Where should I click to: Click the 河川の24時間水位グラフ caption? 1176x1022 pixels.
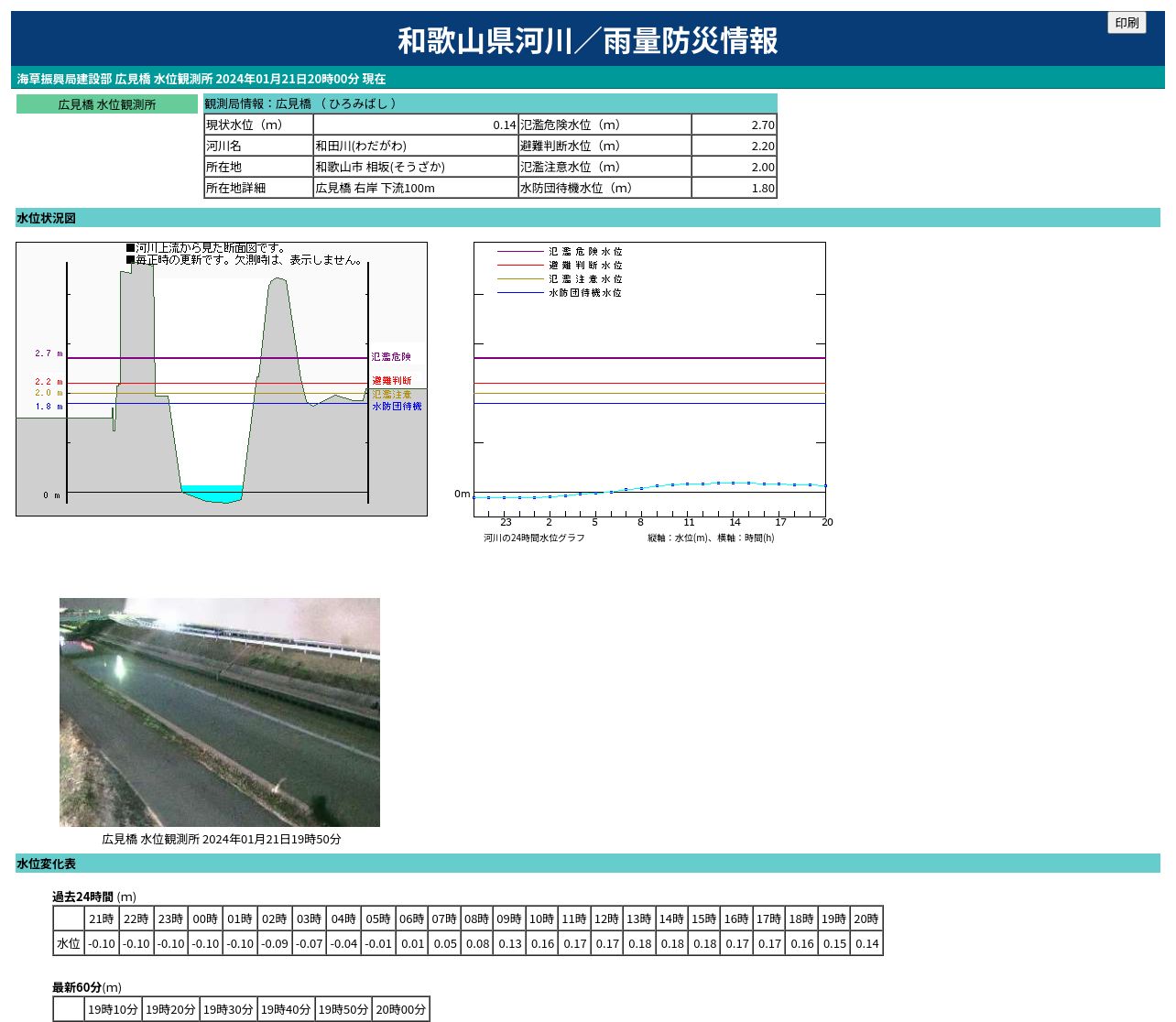tap(534, 538)
